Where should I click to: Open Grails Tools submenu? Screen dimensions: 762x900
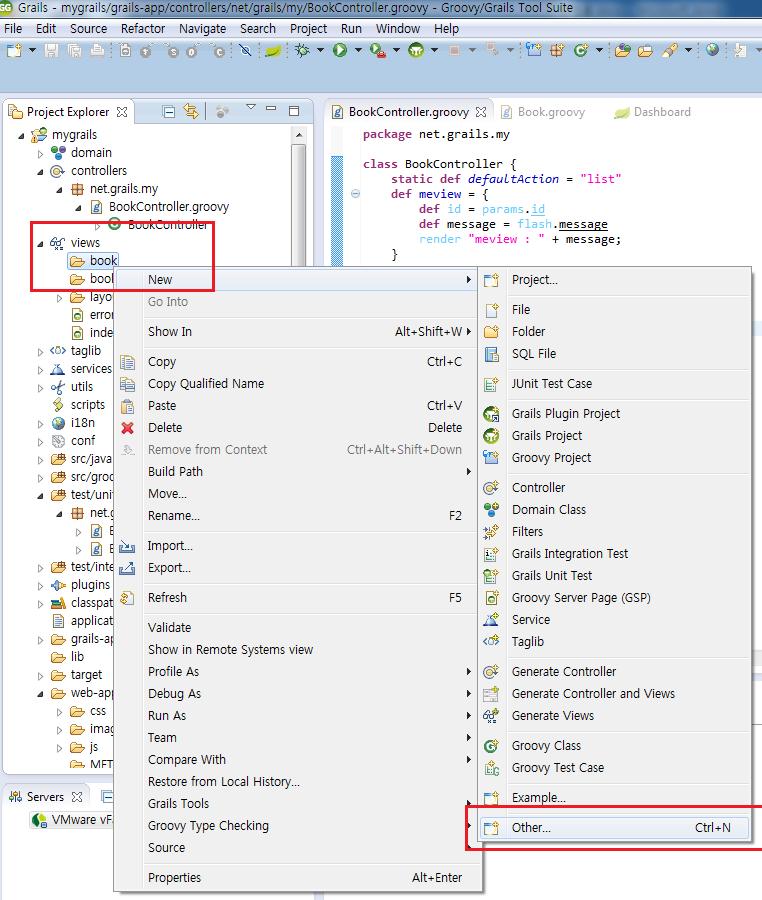coord(298,804)
